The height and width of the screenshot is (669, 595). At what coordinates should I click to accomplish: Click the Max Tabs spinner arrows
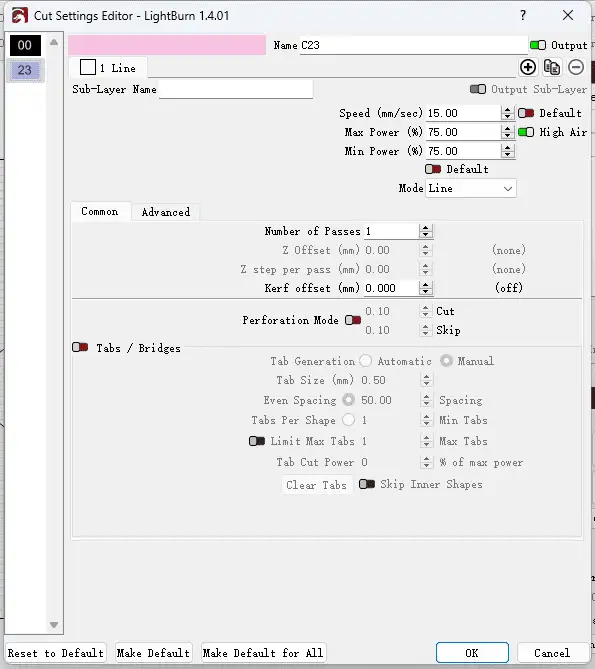(427, 441)
